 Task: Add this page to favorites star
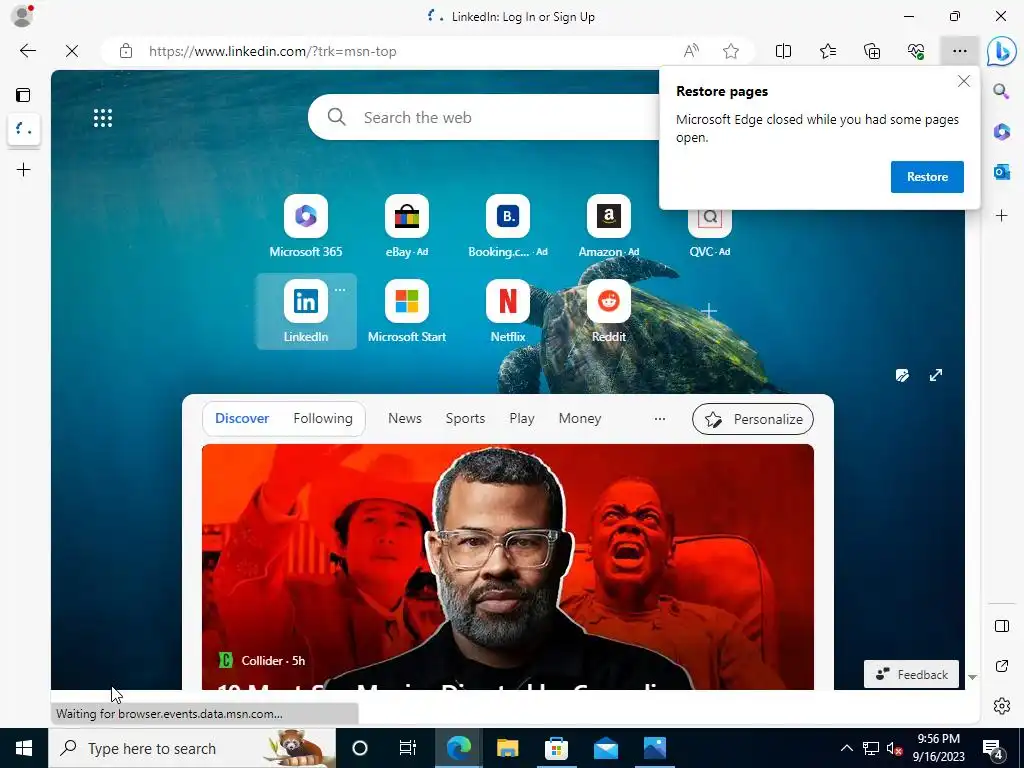731,51
